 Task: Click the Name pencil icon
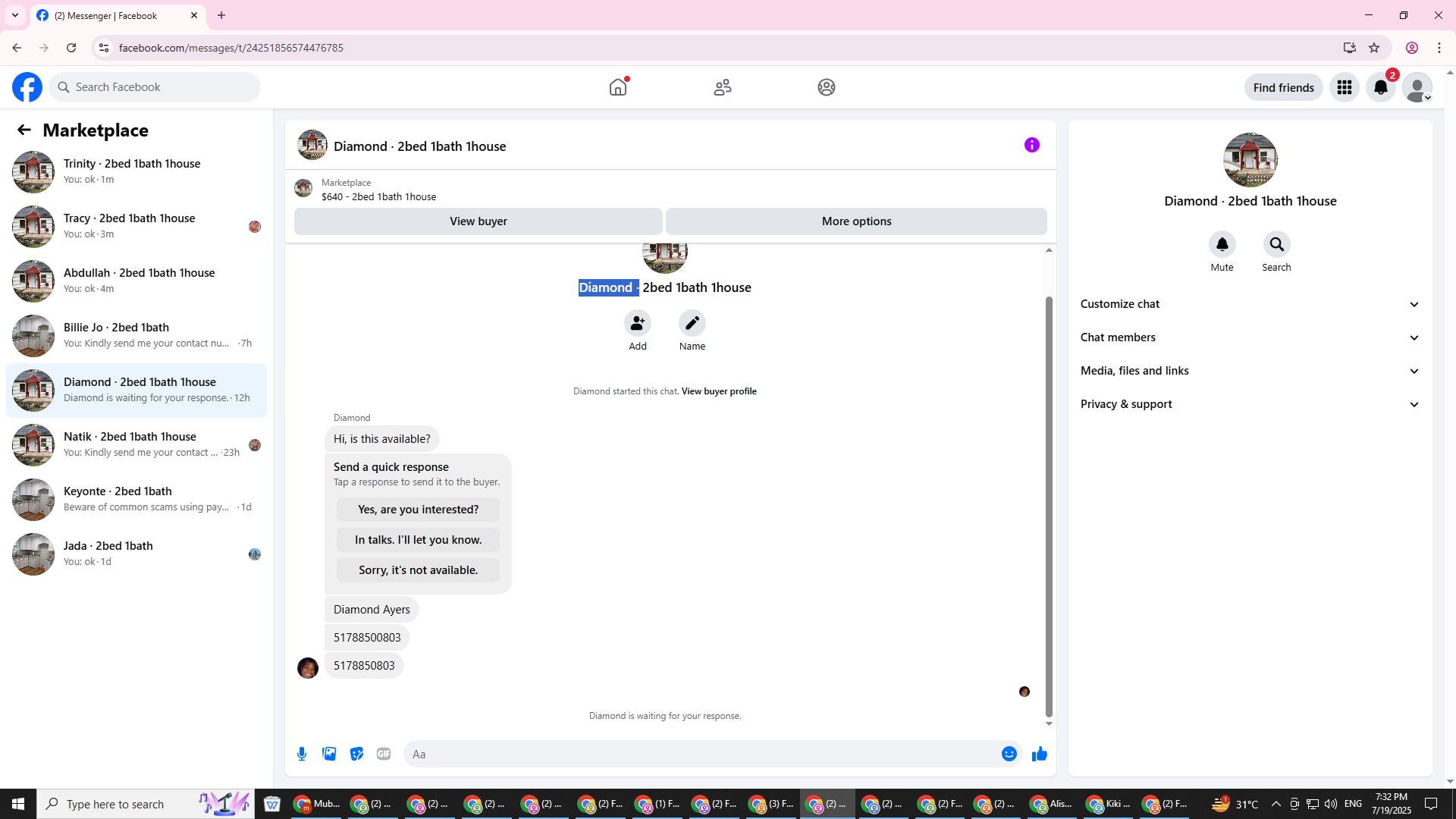(x=692, y=323)
